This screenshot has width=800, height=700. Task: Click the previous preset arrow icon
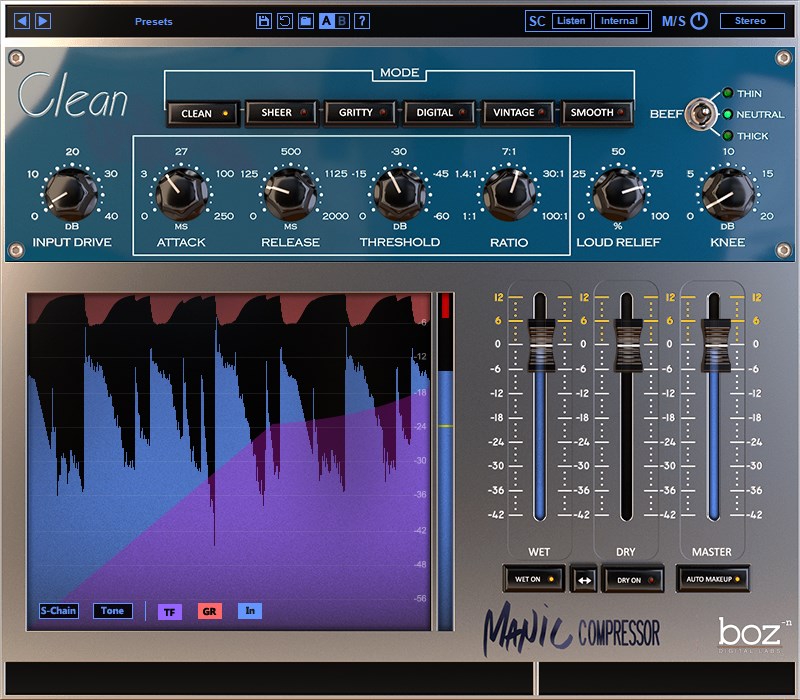point(22,21)
